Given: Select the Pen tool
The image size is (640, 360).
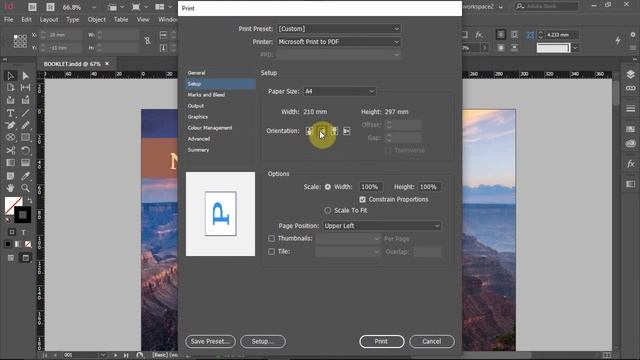Looking at the screenshot, I should (11, 125).
